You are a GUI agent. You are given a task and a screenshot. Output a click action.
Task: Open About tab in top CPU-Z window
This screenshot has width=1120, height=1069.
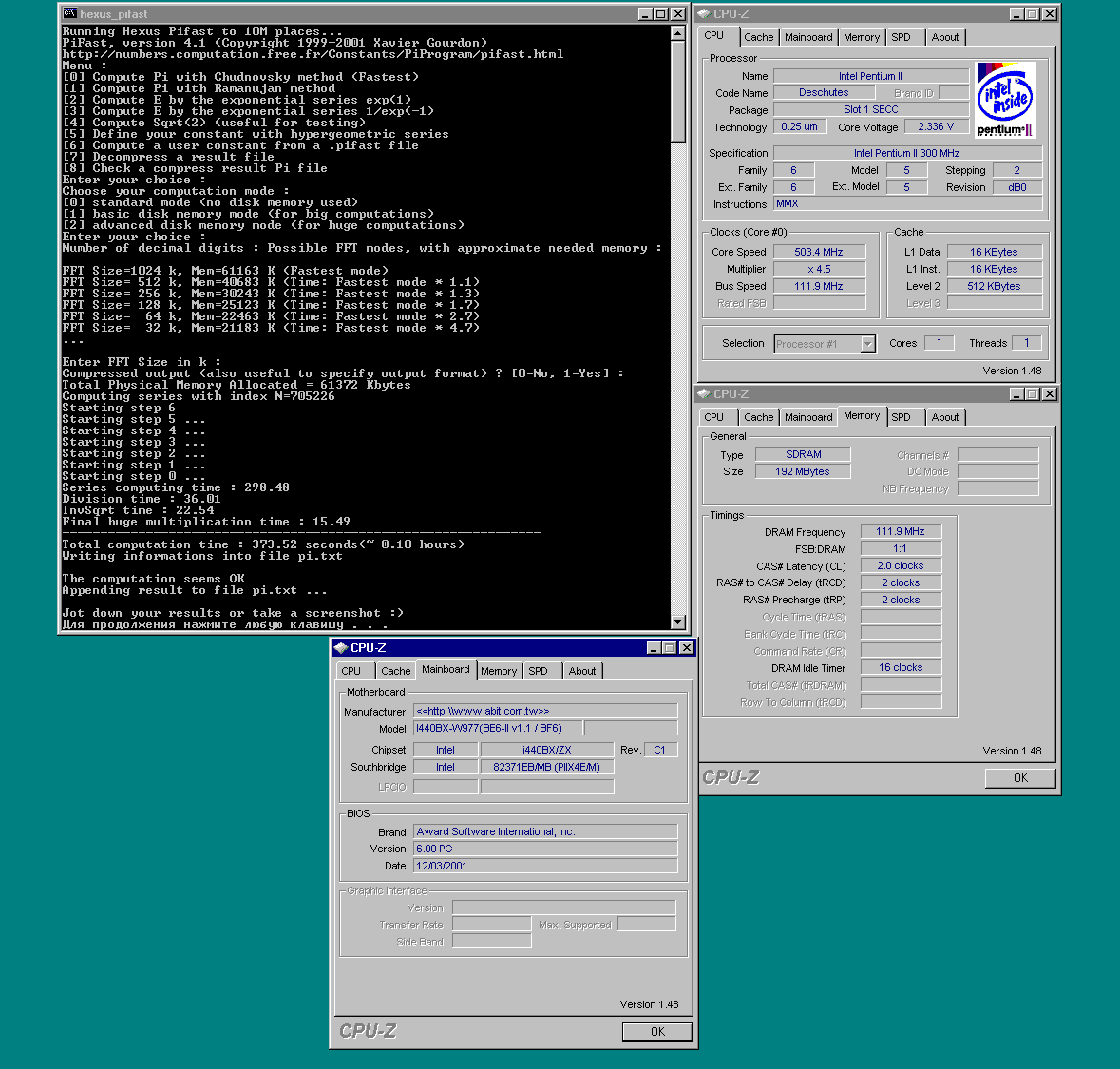pos(945,37)
